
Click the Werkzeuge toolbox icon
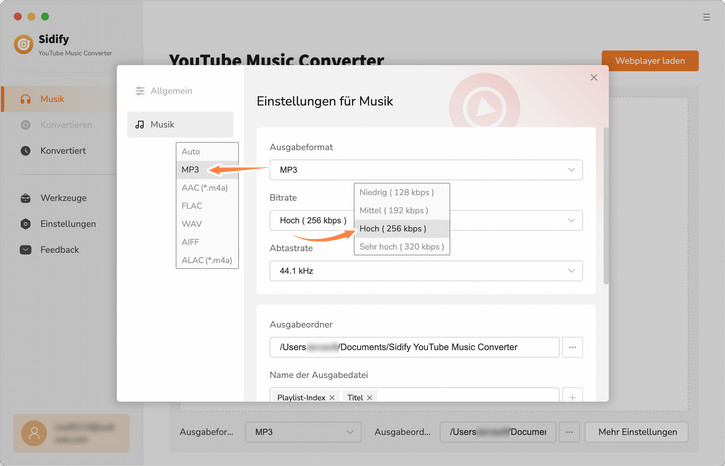coord(26,198)
